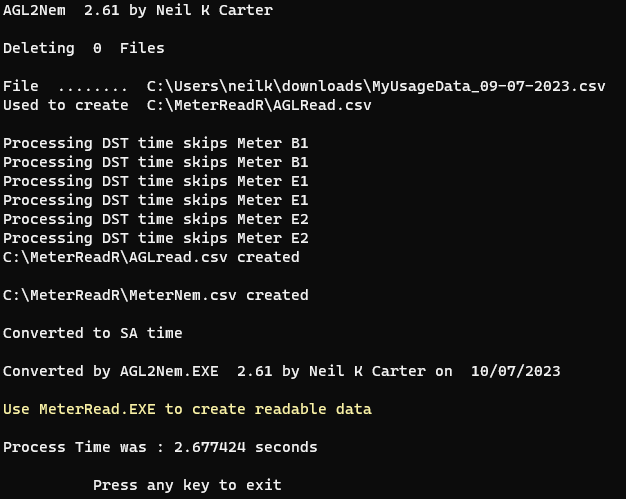The width and height of the screenshot is (626, 499).
Task: Click the AGL2Nem 2.61 header line
Action: tap(137, 10)
